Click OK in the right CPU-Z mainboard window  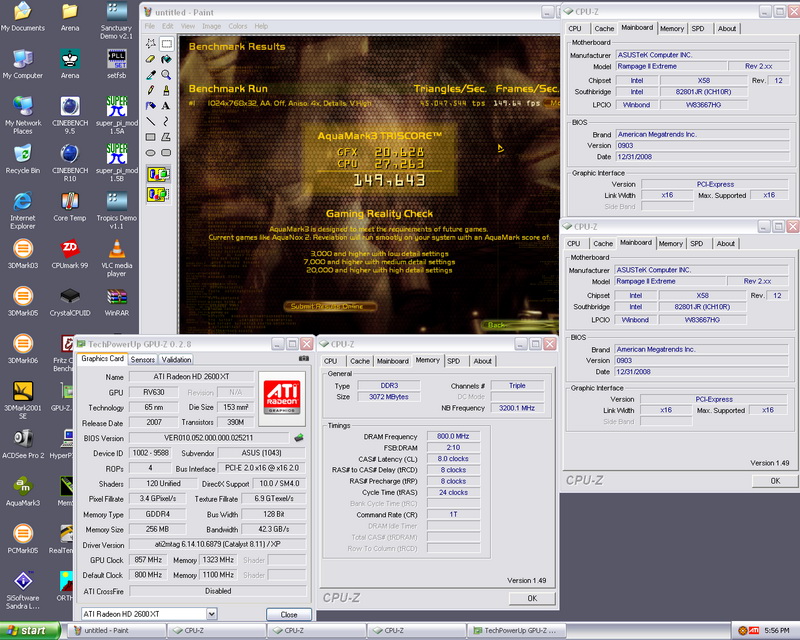coord(774,480)
